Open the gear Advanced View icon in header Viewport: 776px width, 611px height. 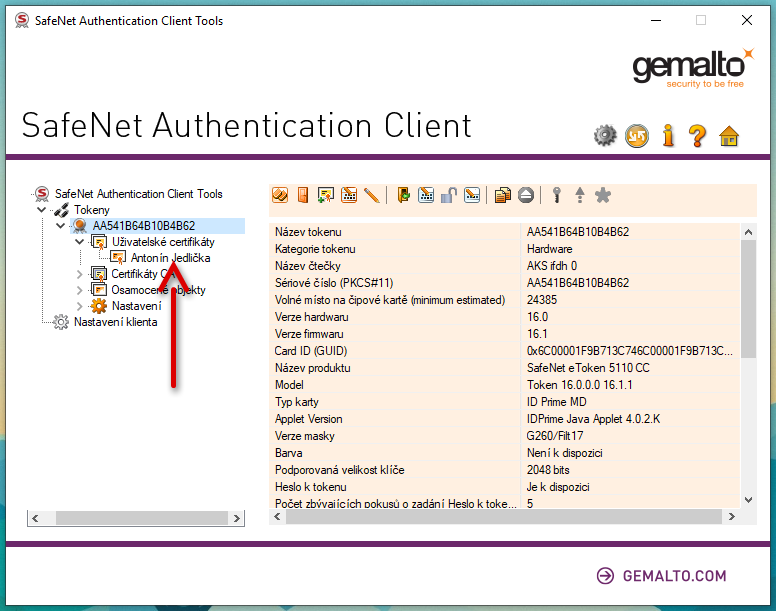[605, 136]
